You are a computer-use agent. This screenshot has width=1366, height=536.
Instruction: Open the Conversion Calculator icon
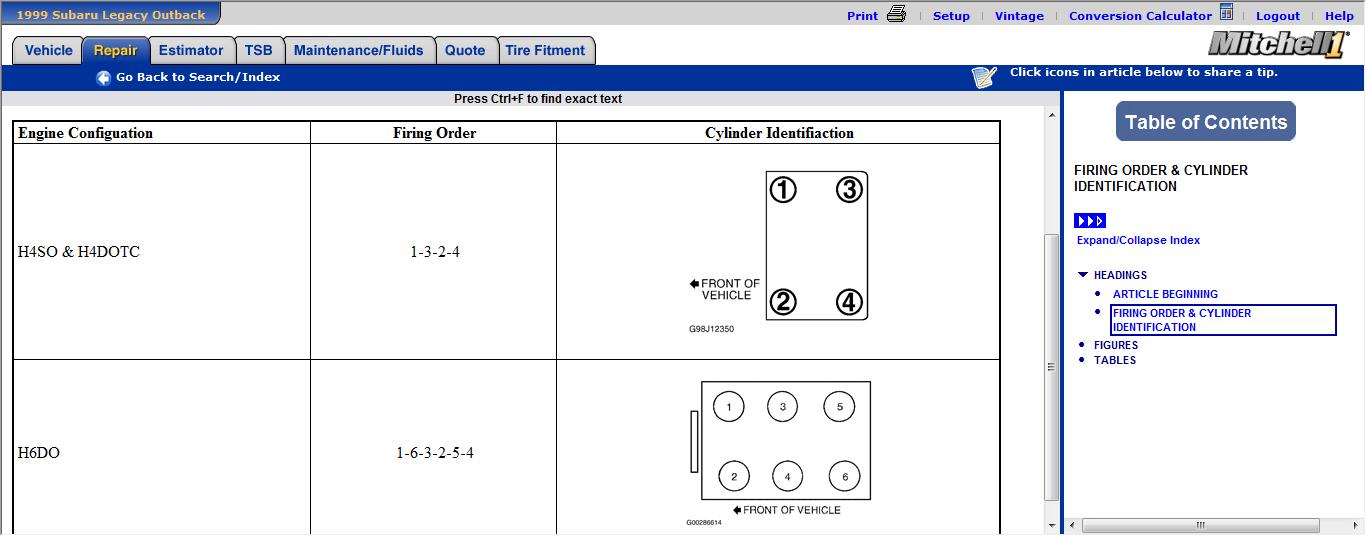(x=1226, y=12)
